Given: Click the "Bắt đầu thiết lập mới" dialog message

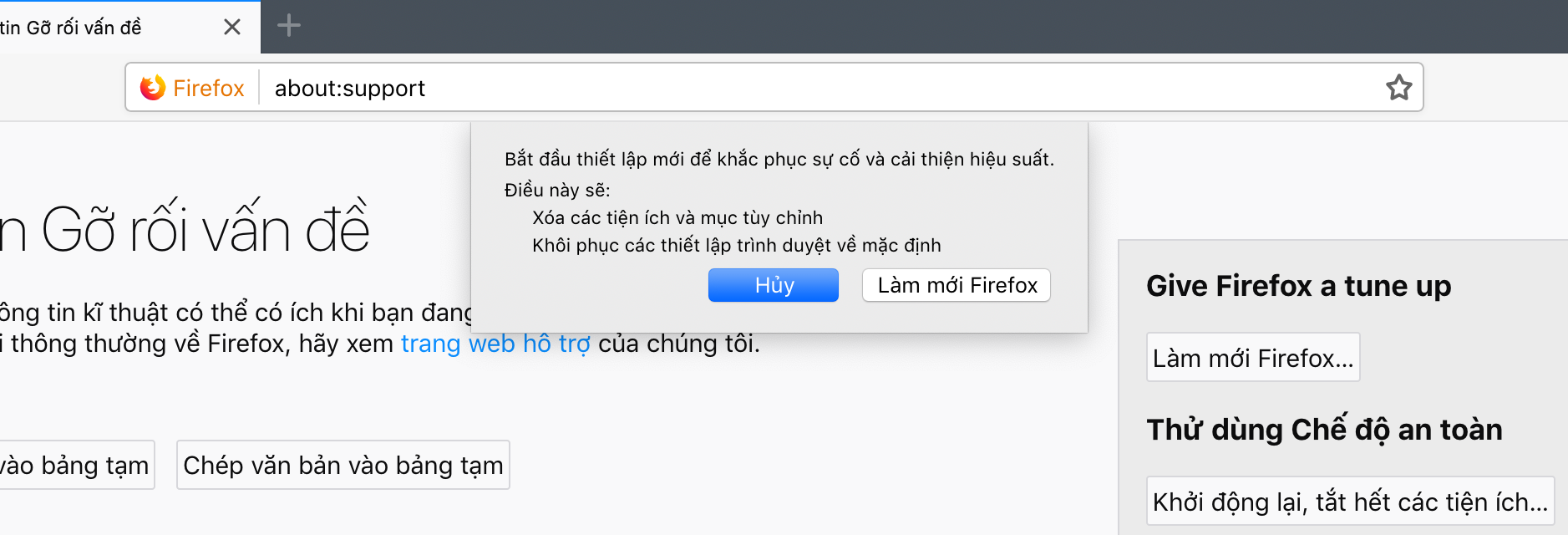Looking at the screenshot, I should tap(779, 159).
